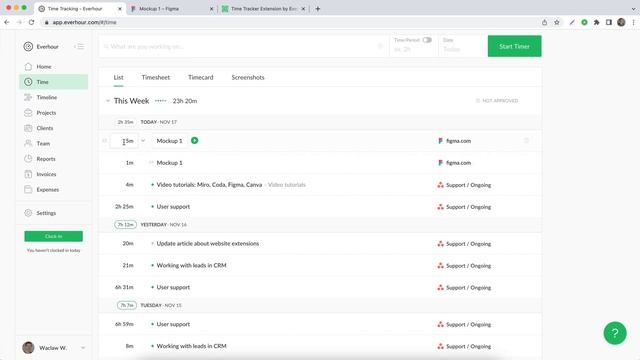Click the 6h 59m User support entry
Screen dimensions: 640x360
pos(173,324)
